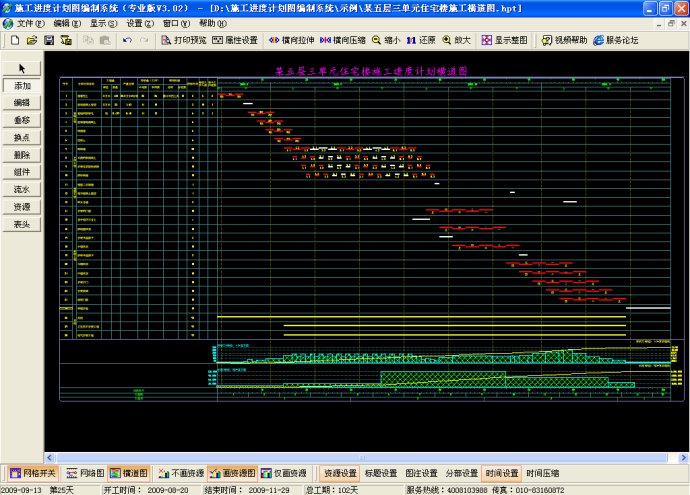Click the 换点 side button
Image resolution: width=690 pixels, height=495 pixels.
coord(22,137)
